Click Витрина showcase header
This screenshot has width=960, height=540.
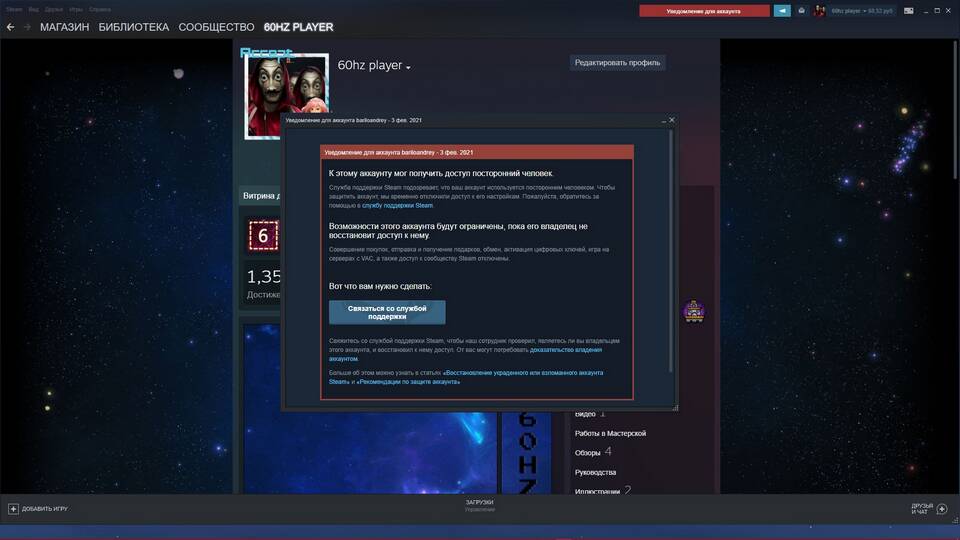tap(261, 196)
